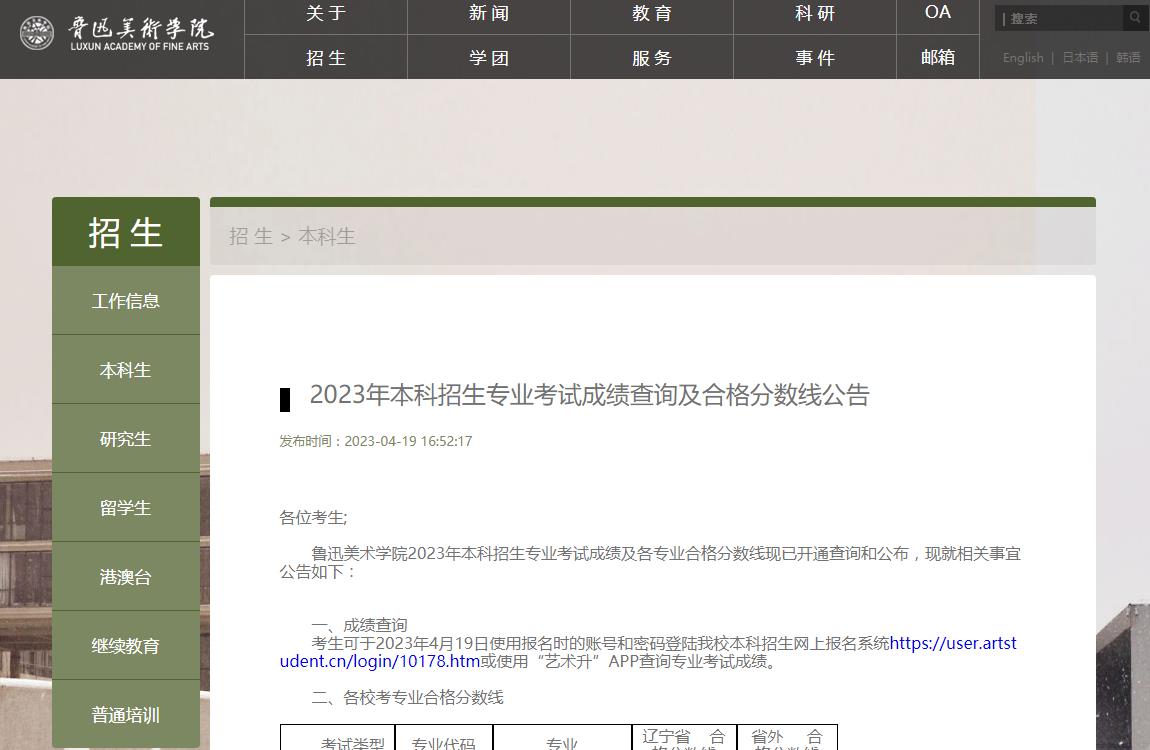
Task: Focus the 搜索 search input field
Action: (1060, 18)
